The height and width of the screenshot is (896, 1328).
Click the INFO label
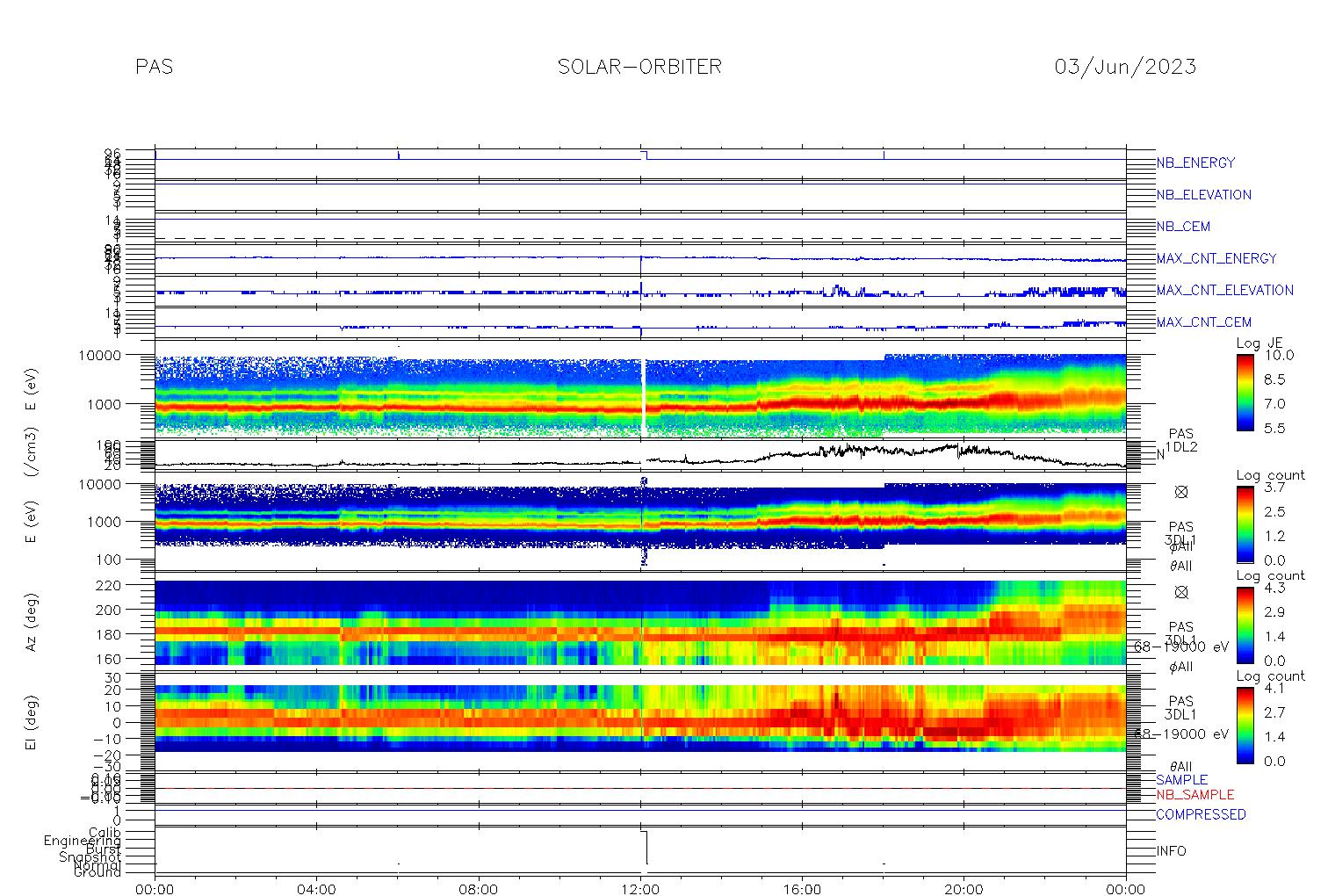pyautogui.click(x=1171, y=851)
